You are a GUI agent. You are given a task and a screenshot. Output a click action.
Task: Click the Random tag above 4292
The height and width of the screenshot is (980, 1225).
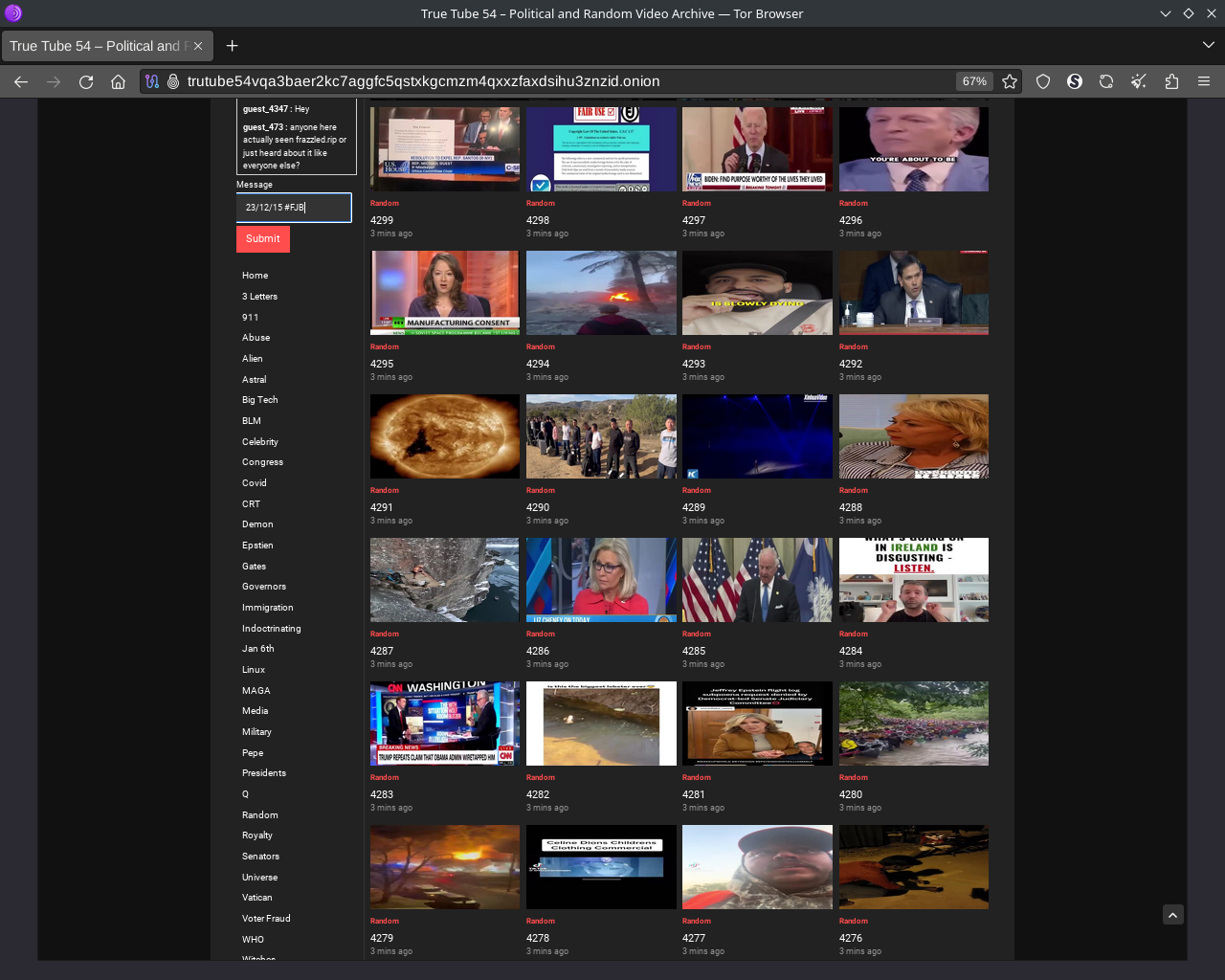[x=854, y=346]
